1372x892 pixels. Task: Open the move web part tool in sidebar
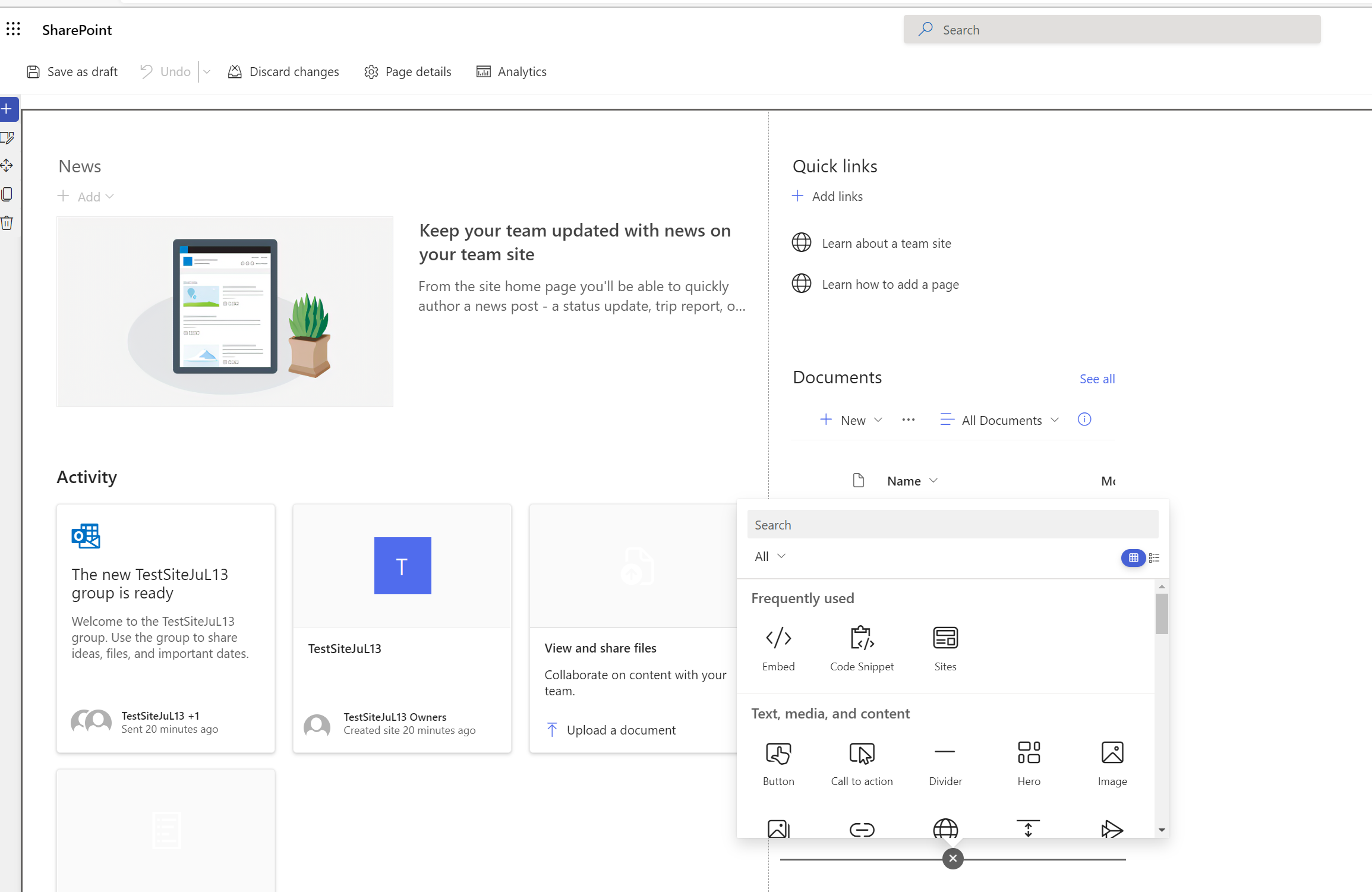tap(7, 165)
